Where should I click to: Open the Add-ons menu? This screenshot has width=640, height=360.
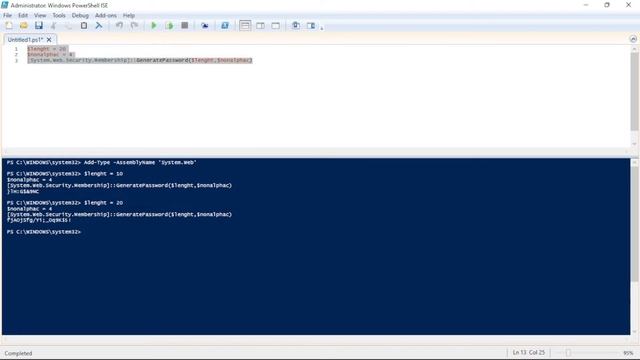click(x=106, y=16)
